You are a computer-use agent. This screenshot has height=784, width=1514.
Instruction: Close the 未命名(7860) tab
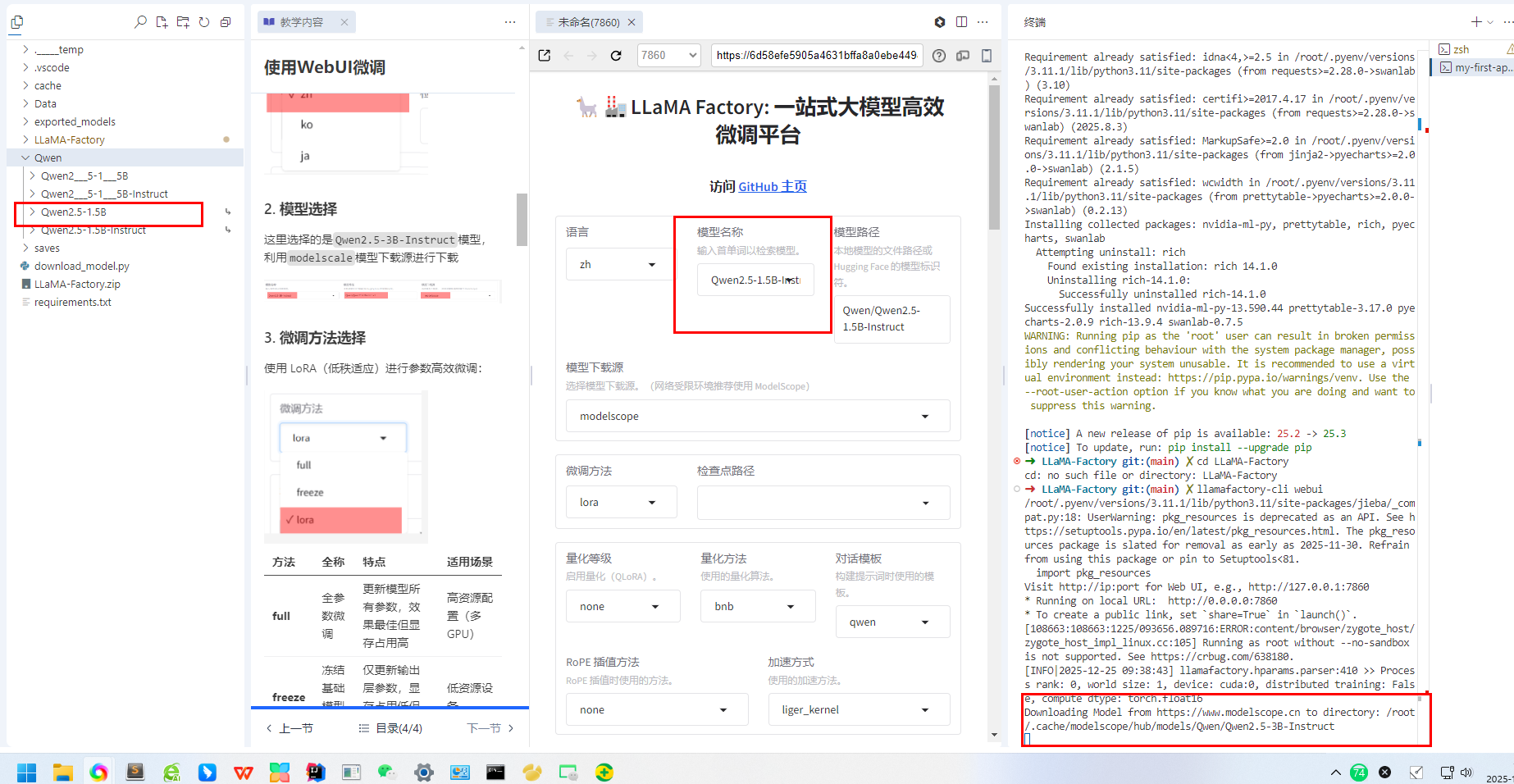632,22
